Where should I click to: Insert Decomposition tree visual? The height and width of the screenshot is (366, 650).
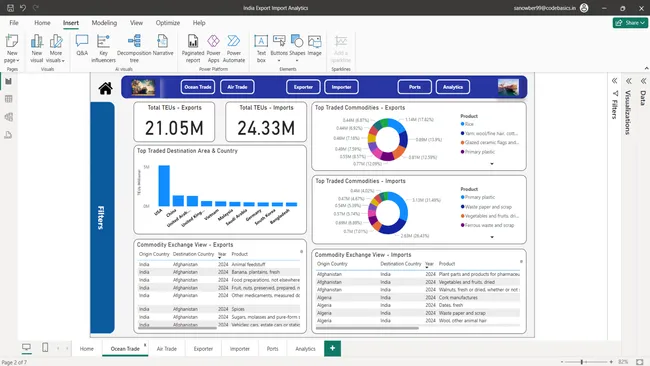[134, 48]
